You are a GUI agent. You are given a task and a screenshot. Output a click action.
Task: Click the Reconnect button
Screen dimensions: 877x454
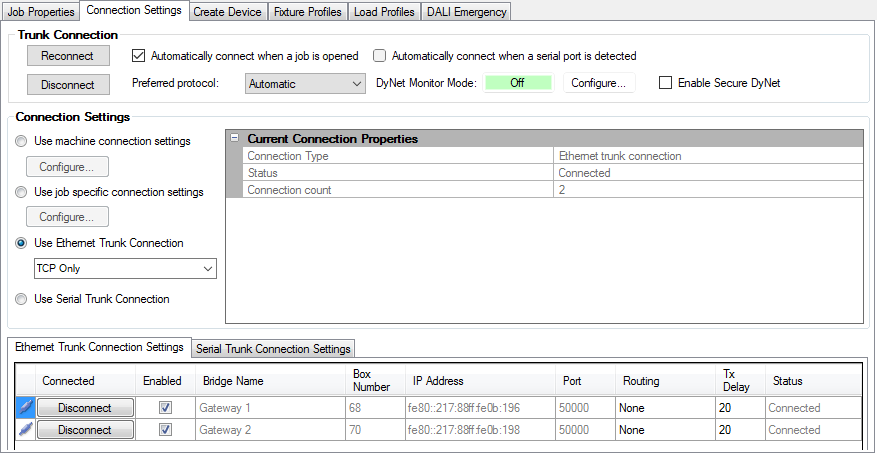[68, 56]
